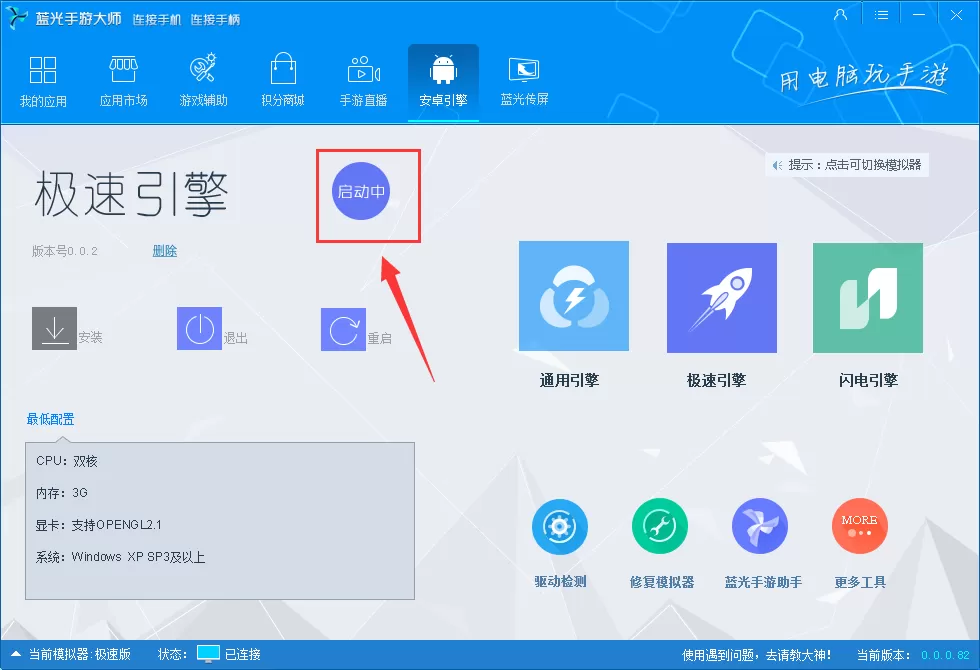Expand 当前模拟器 selector arrow in status bar

coord(16,654)
